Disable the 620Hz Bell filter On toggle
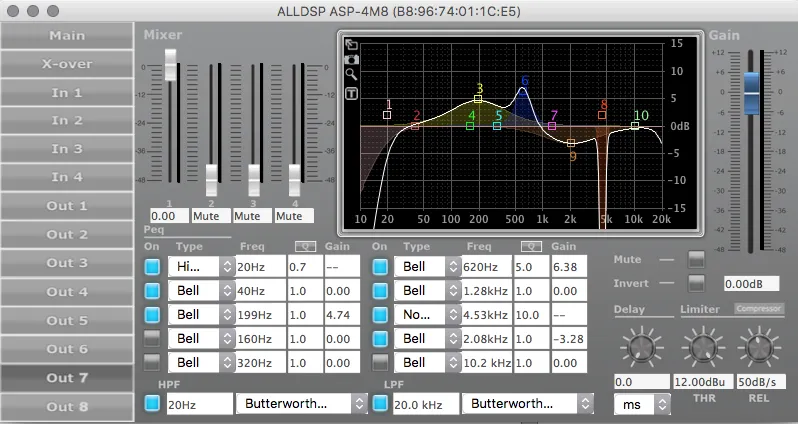This screenshot has height=424, width=798. [x=380, y=267]
